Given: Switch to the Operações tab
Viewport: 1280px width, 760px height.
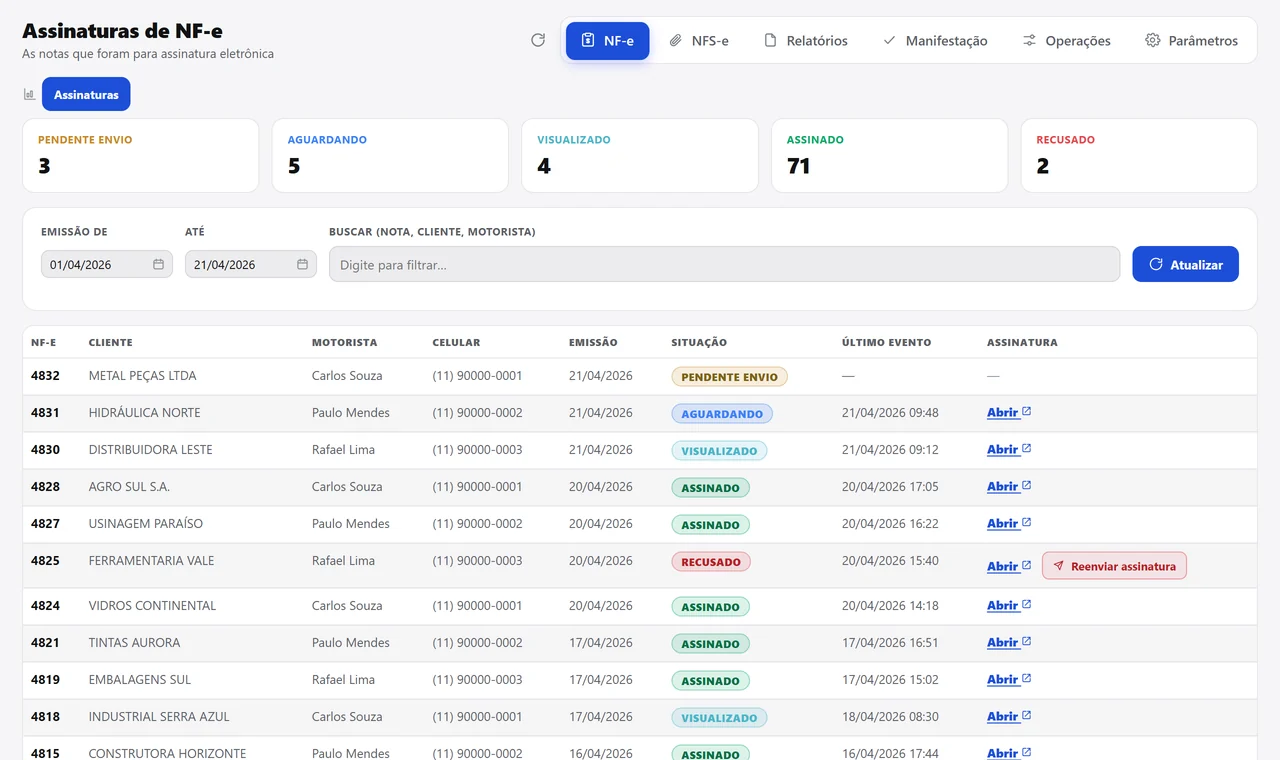Looking at the screenshot, I should (x=1067, y=41).
